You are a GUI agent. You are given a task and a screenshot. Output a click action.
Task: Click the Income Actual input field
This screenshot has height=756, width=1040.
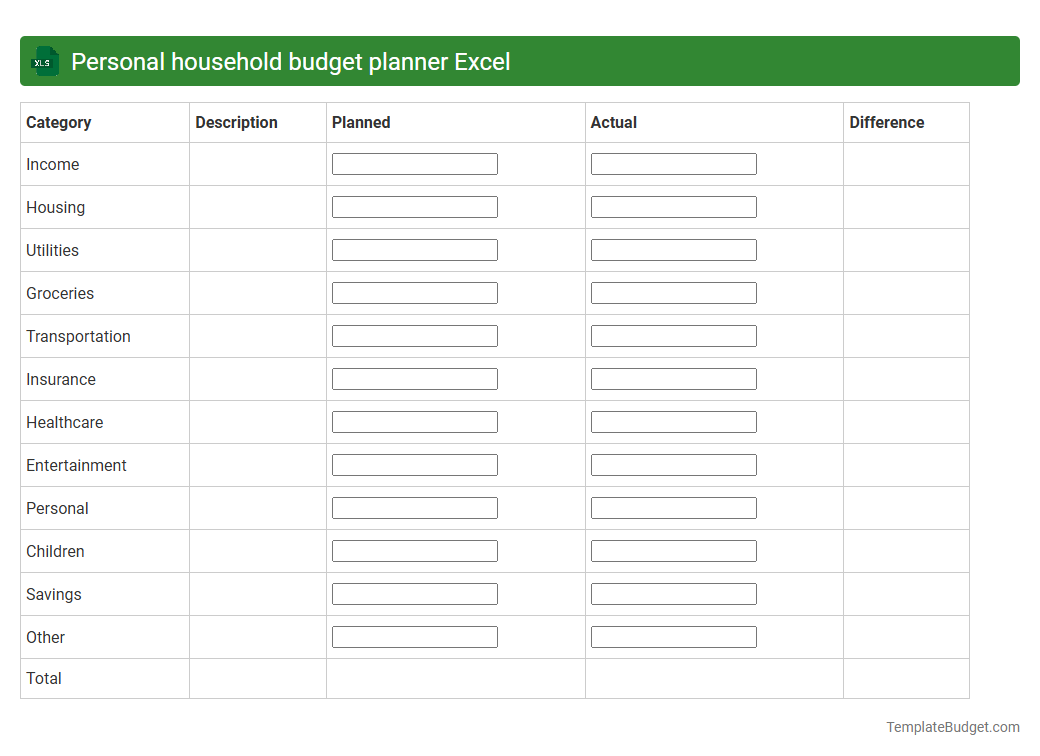[673, 163]
